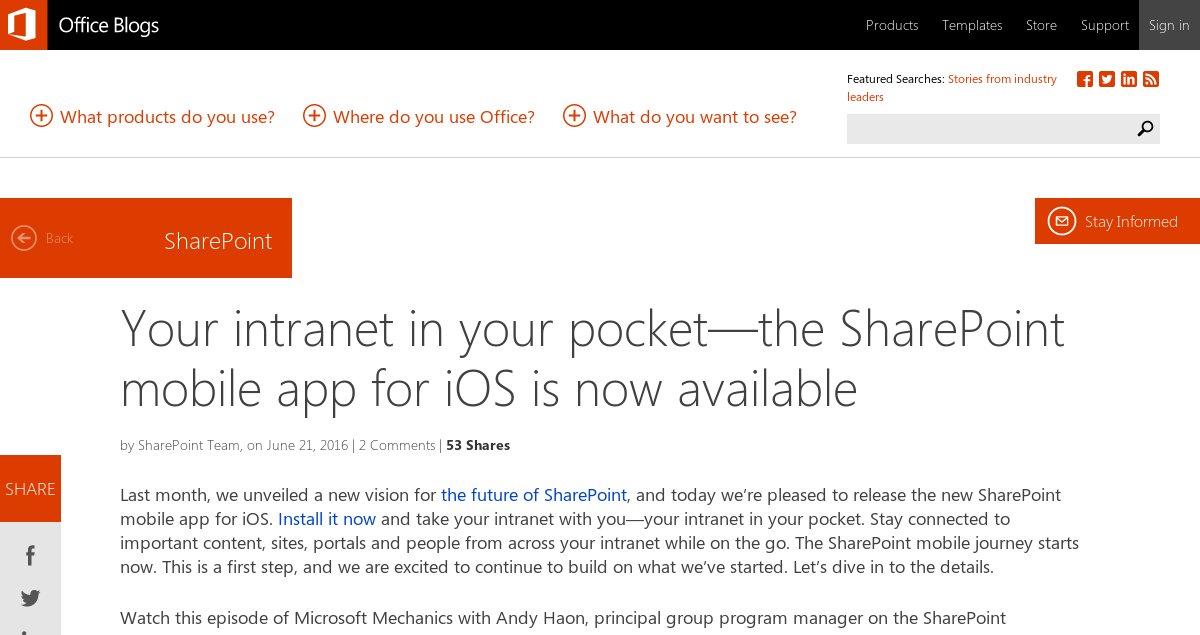This screenshot has height=635, width=1200.
Task: Open "the future of SharePoint" link
Action: click(534, 495)
